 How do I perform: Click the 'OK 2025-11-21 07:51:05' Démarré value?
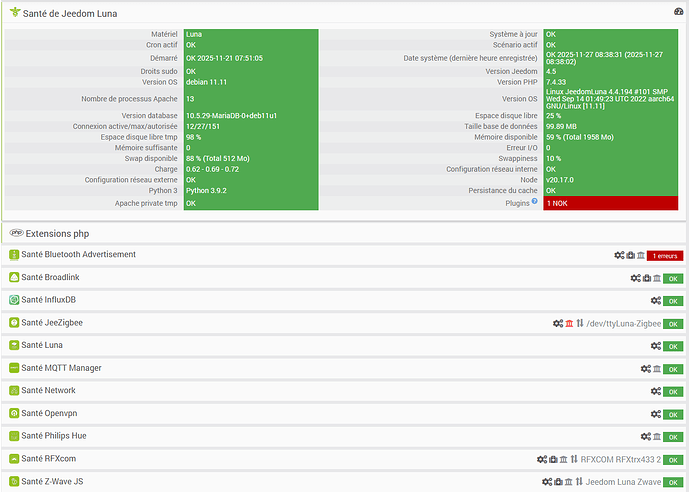(224, 58)
